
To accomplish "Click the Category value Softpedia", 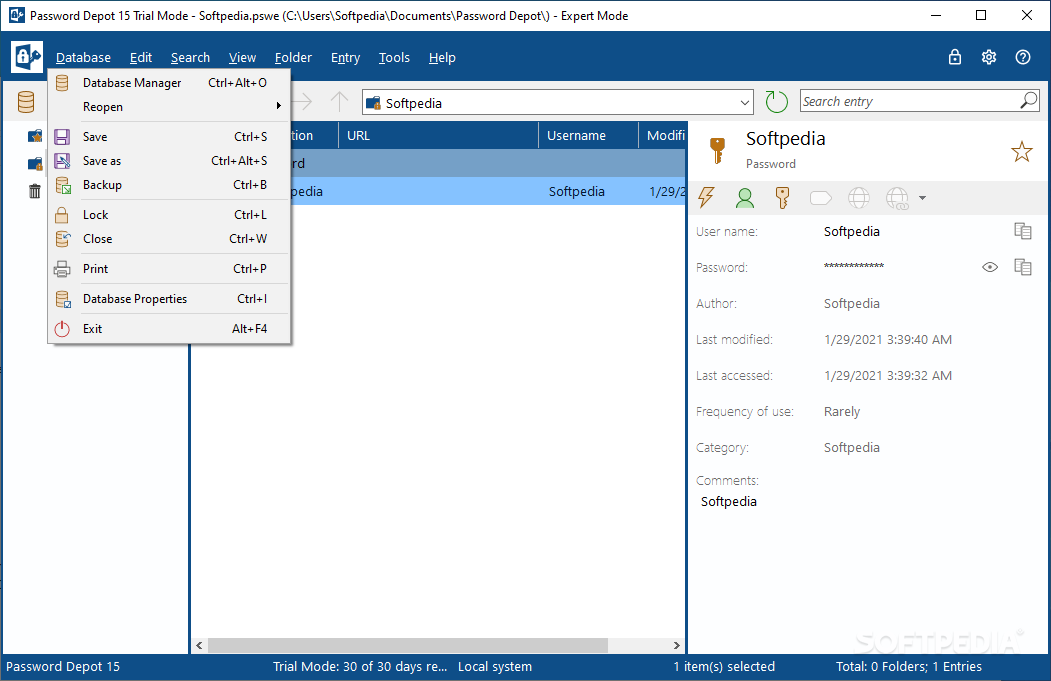I will pos(851,448).
